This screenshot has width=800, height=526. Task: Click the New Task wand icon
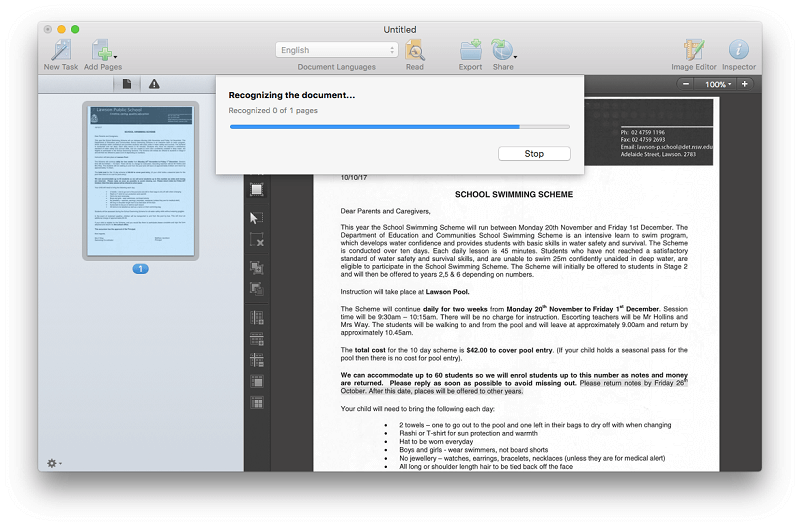(x=61, y=50)
